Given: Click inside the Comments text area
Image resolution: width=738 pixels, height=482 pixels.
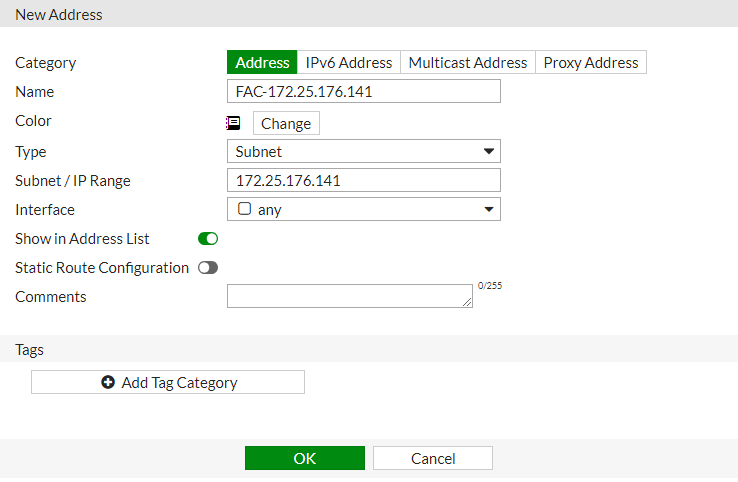Looking at the screenshot, I should 348,296.
